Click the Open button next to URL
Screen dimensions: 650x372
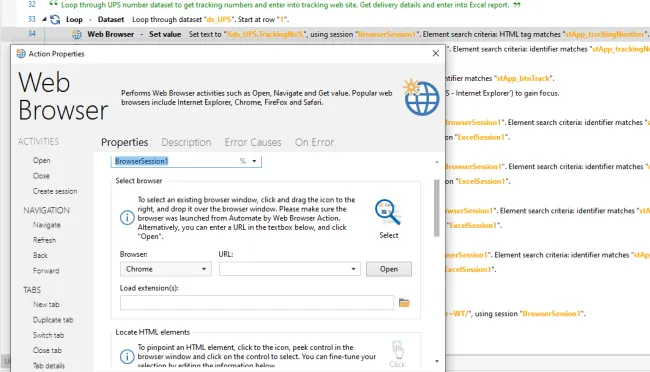point(389,269)
